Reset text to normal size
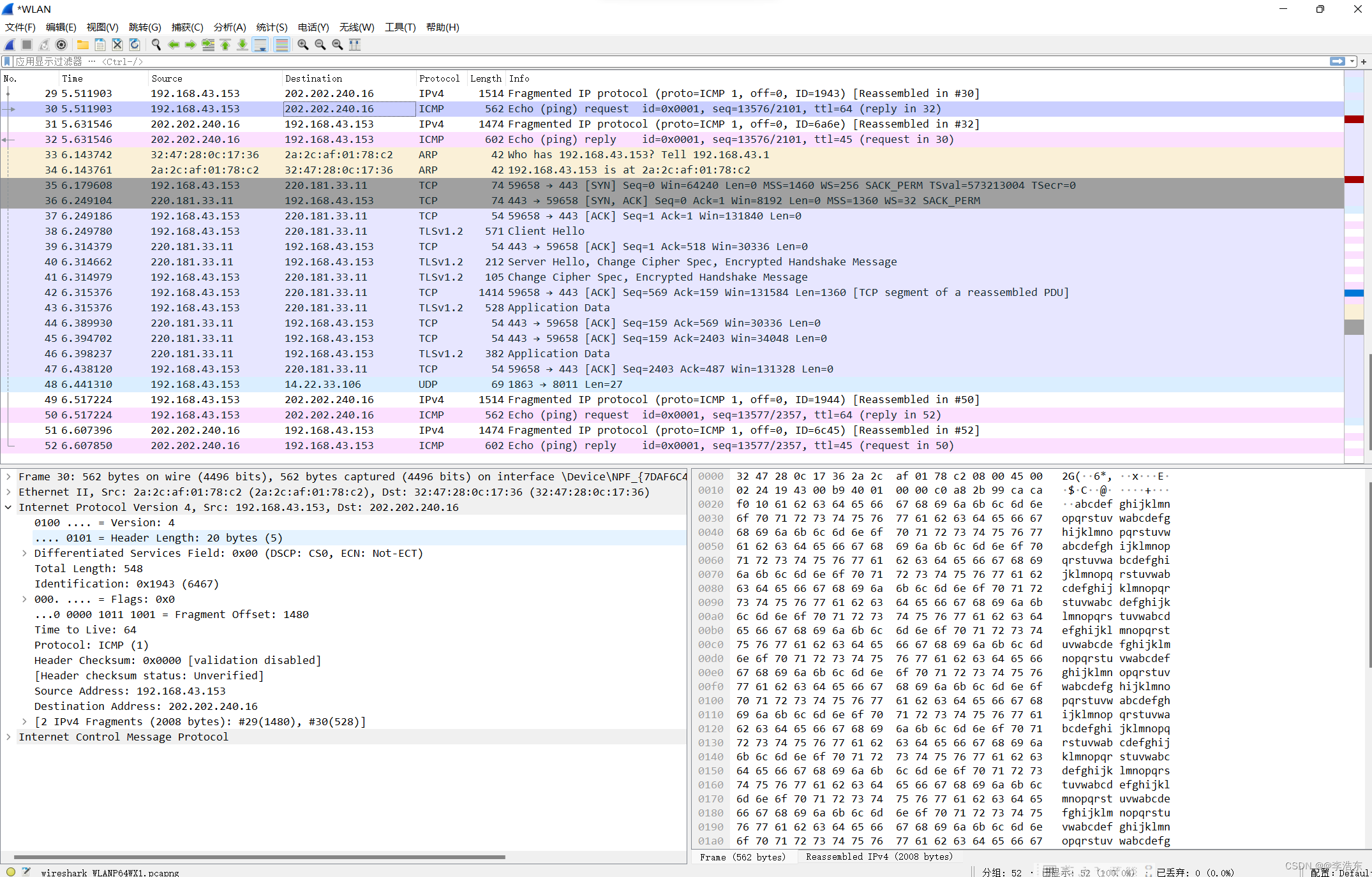The image size is (1372, 877). click(338, 45)
